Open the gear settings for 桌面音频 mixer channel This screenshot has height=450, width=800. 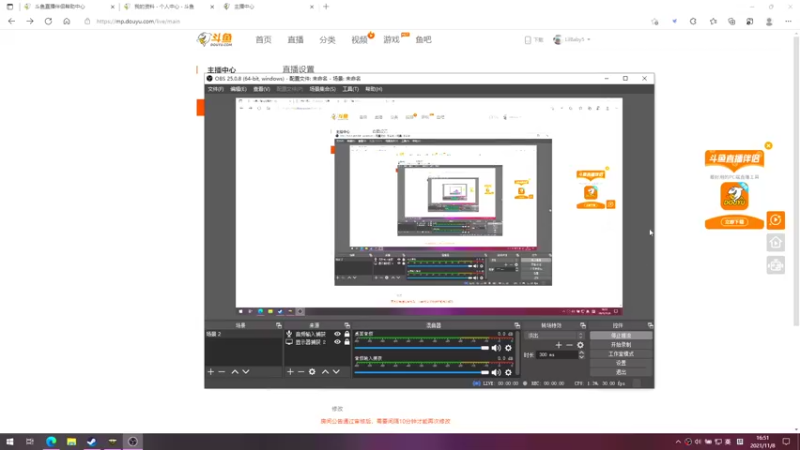[x=508, y=348]
